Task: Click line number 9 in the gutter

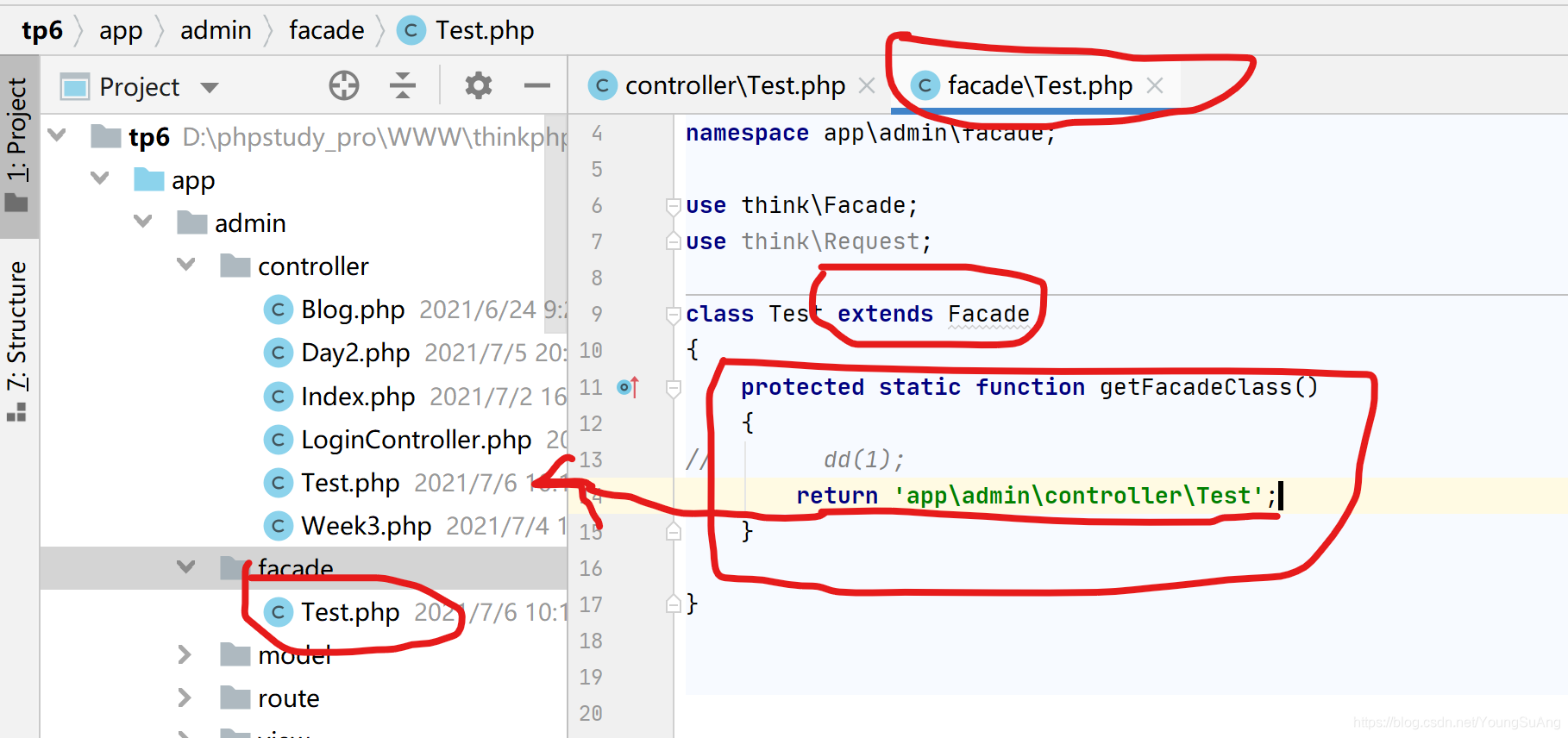Action: tap(597, 314)
